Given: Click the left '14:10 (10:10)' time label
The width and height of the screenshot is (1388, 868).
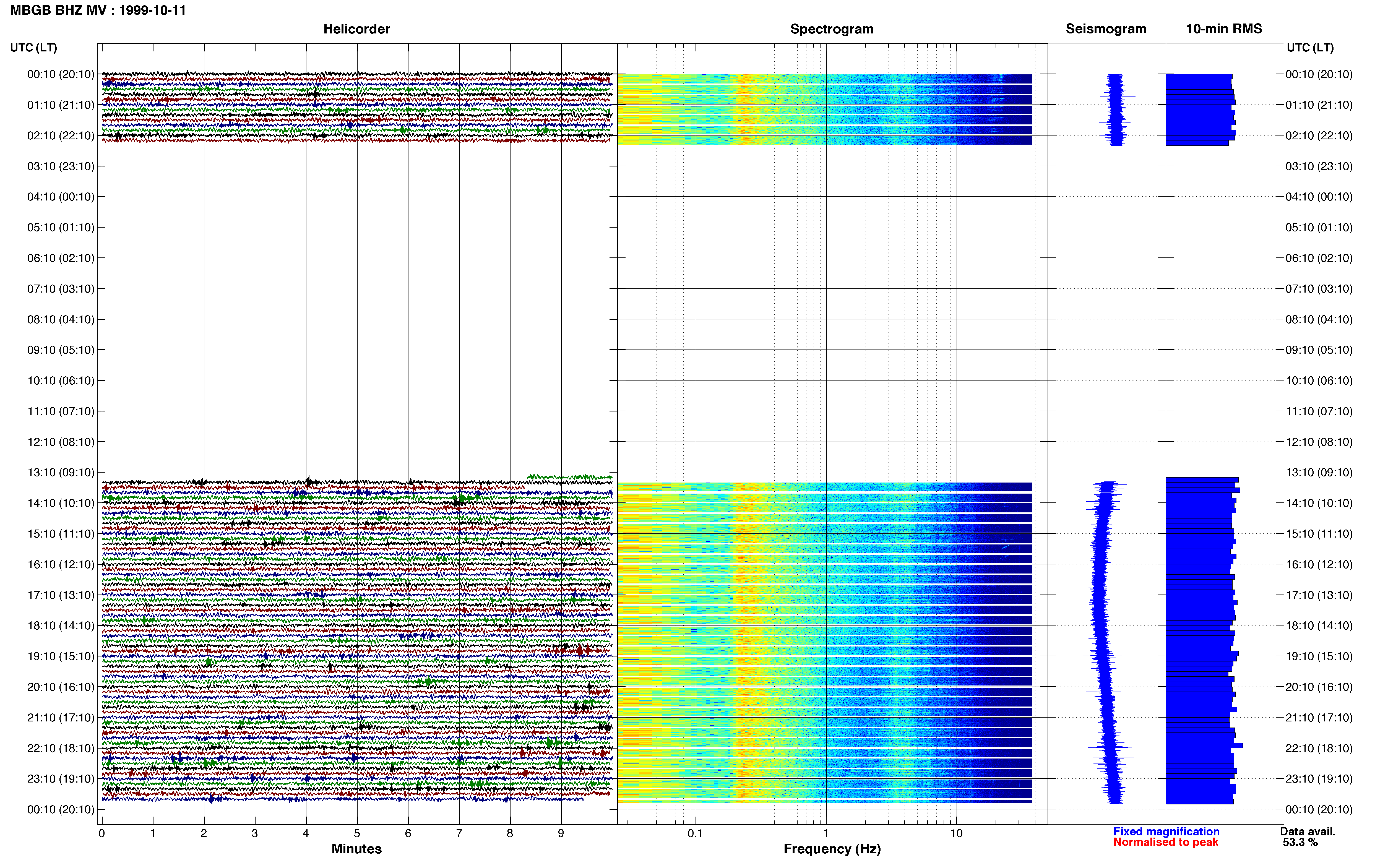Looking at the screenshot, I should coord(61,503).
